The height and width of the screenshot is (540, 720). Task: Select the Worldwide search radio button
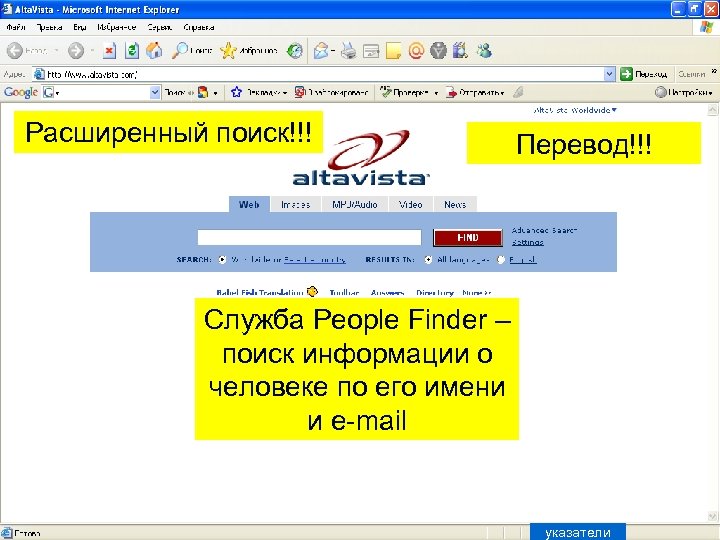222,259
